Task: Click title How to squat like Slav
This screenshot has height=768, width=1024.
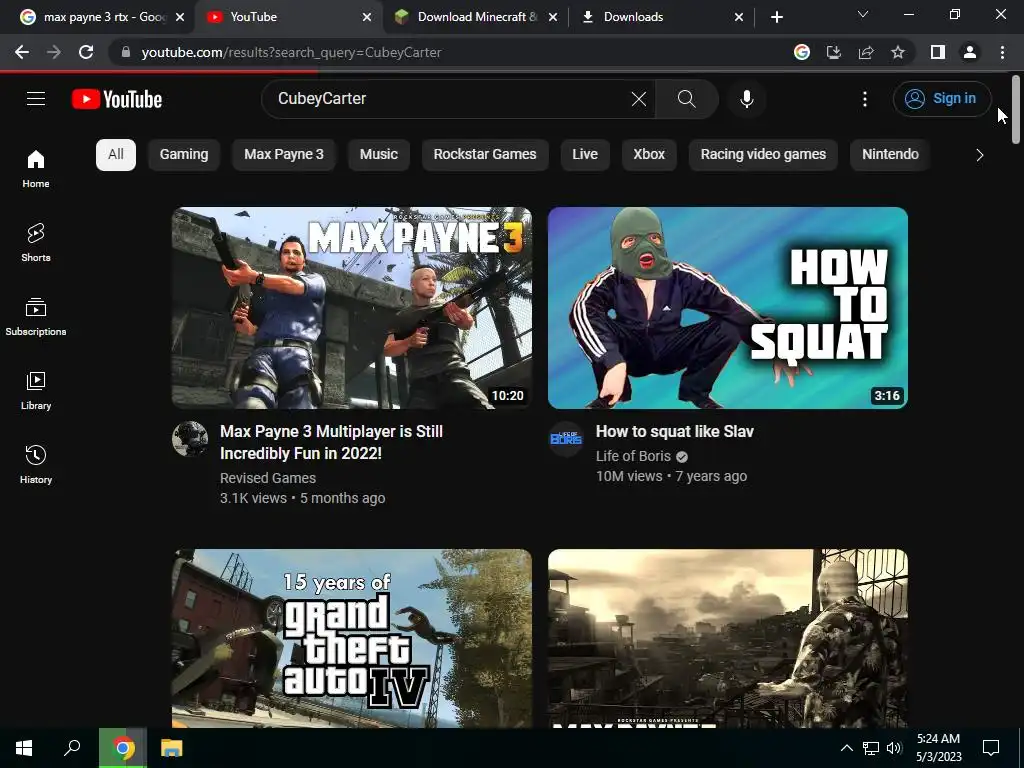Action: pyautogui.click(x=675, y=432)
